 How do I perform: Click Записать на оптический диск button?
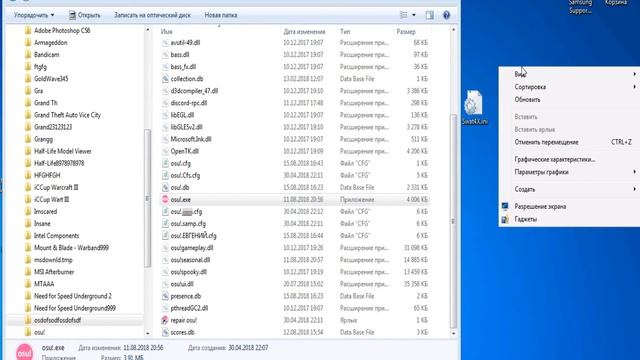click(152, 15)
